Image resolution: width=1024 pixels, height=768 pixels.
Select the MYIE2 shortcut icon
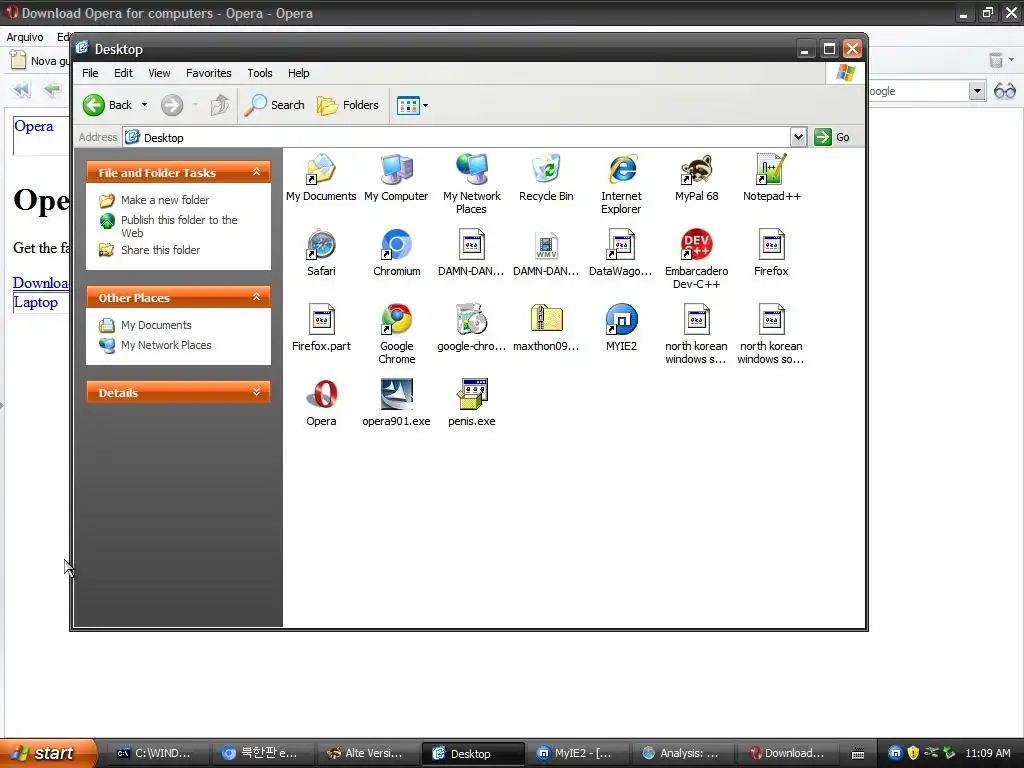pos(621,327)
